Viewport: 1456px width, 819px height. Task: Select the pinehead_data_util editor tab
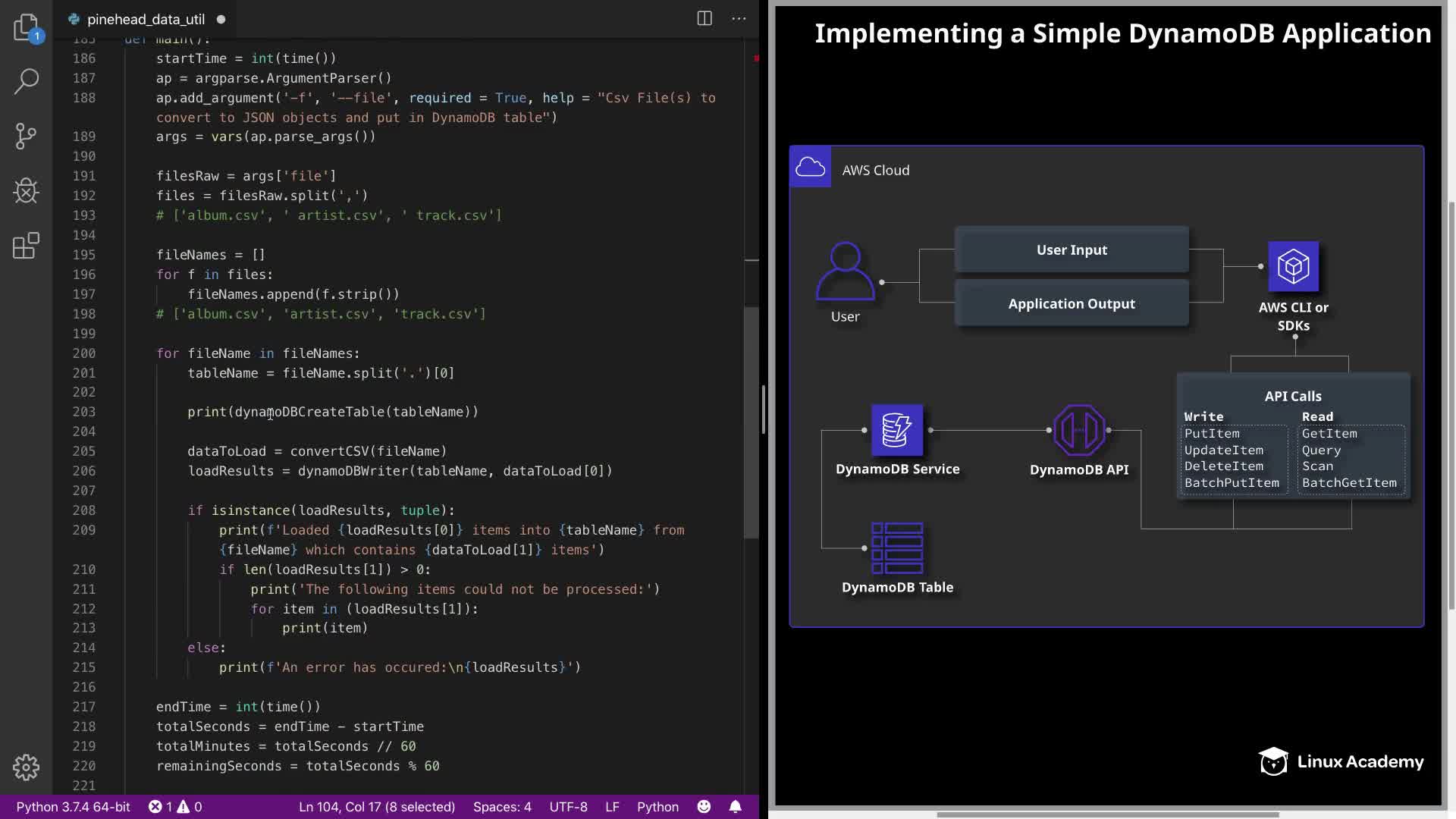point(146,19)
